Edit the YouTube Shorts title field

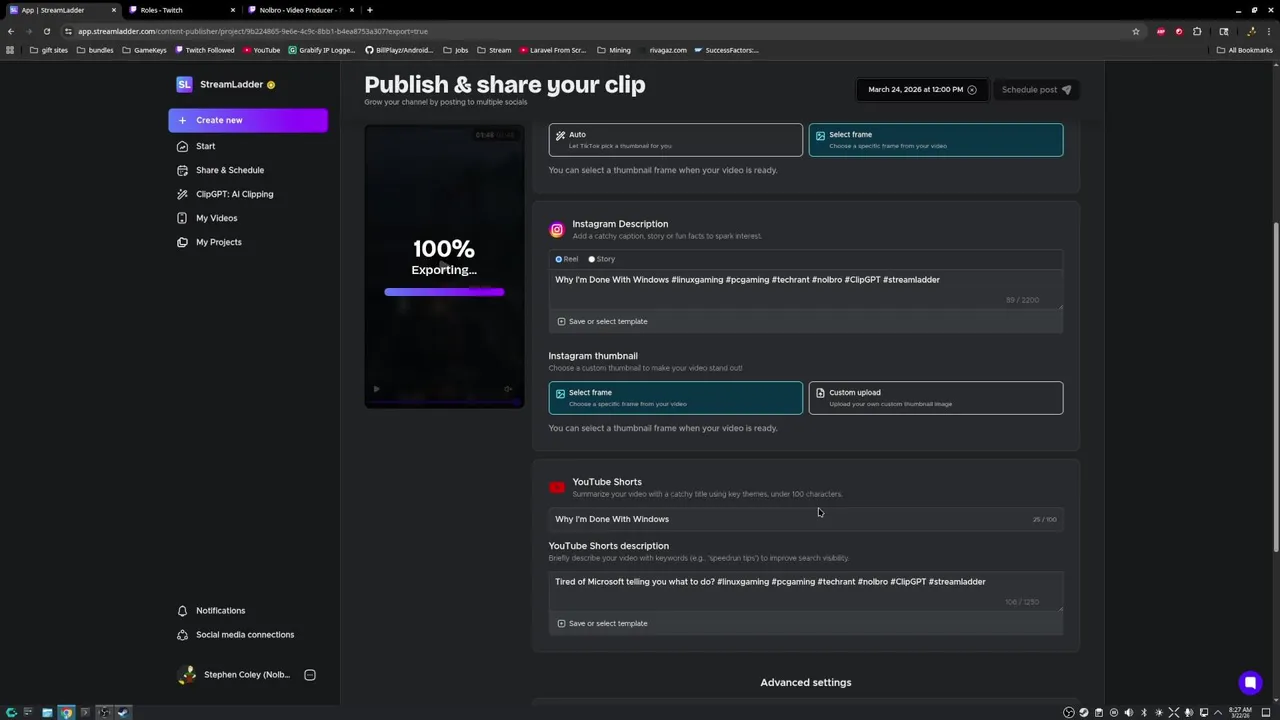[x=805, y=519]
